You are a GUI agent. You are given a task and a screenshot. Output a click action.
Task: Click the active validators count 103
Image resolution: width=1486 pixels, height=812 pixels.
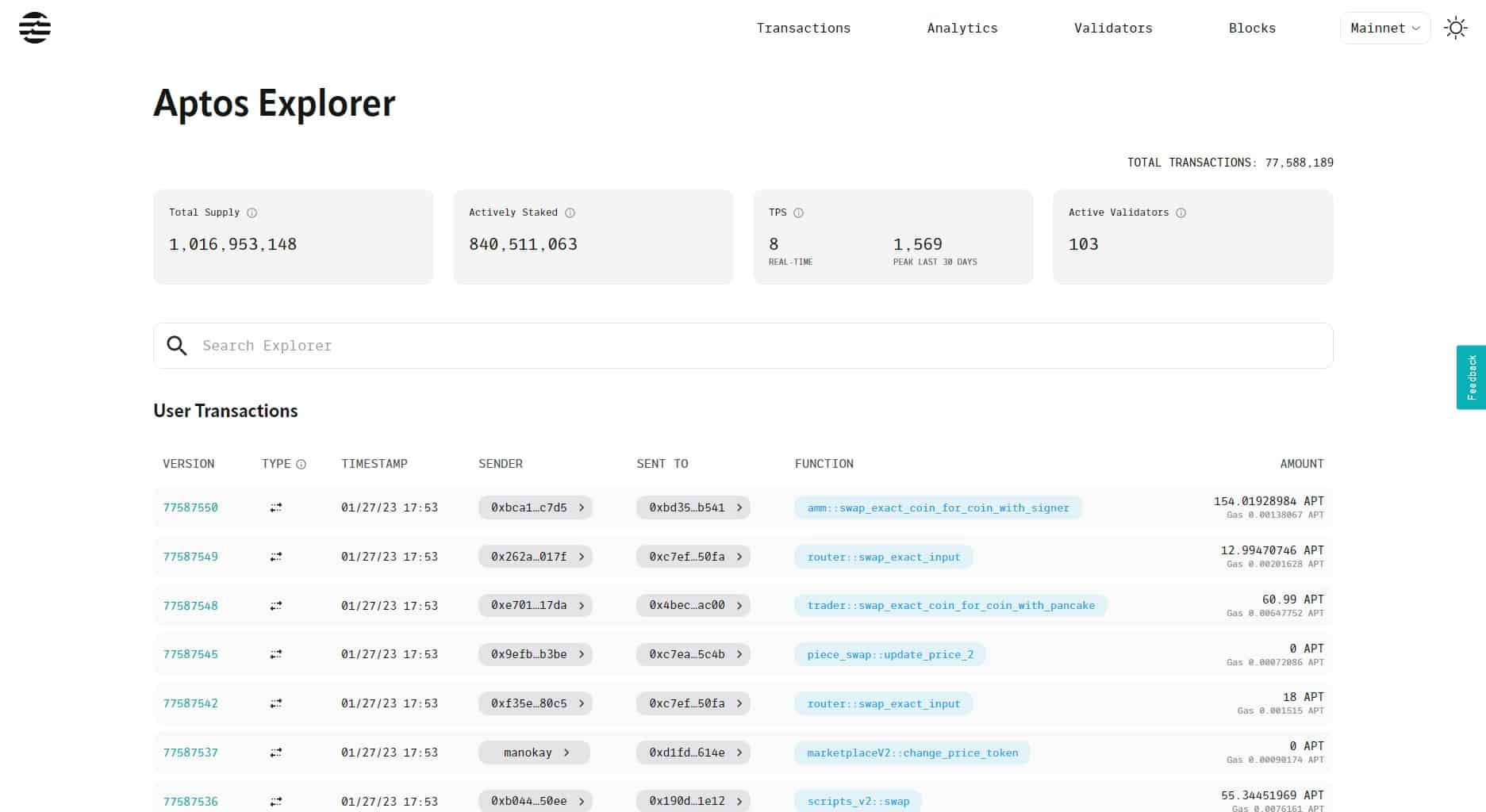click(1083, 244)
